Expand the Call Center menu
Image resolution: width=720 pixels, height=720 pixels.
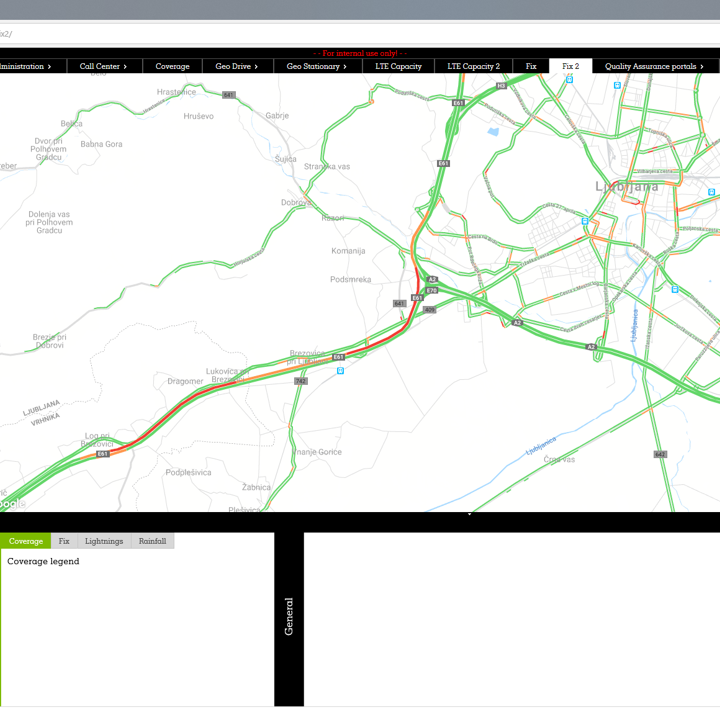pyautogui.click(x=103, y=66)
